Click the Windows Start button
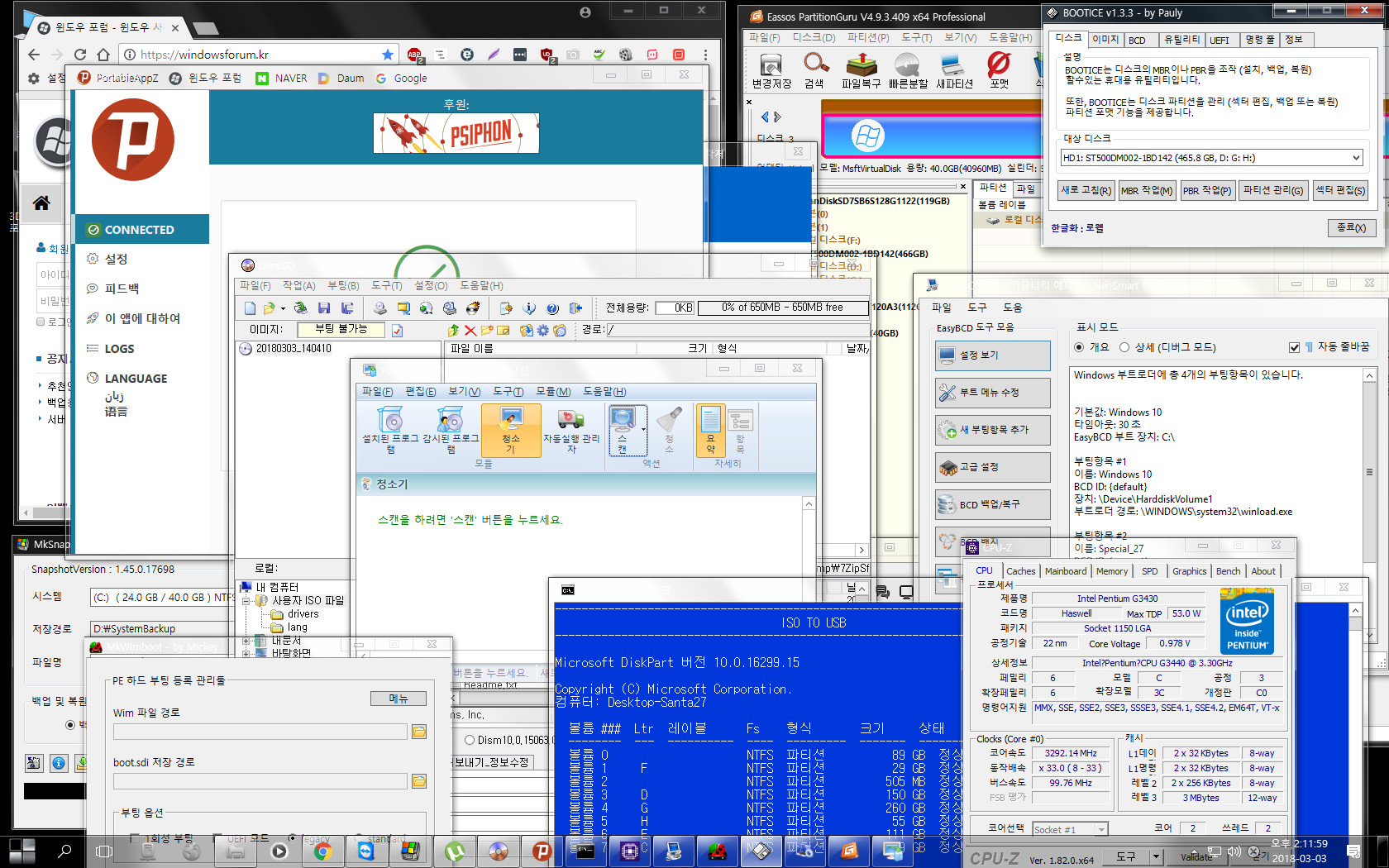The image size is (1389, 868). pos(21,851)
